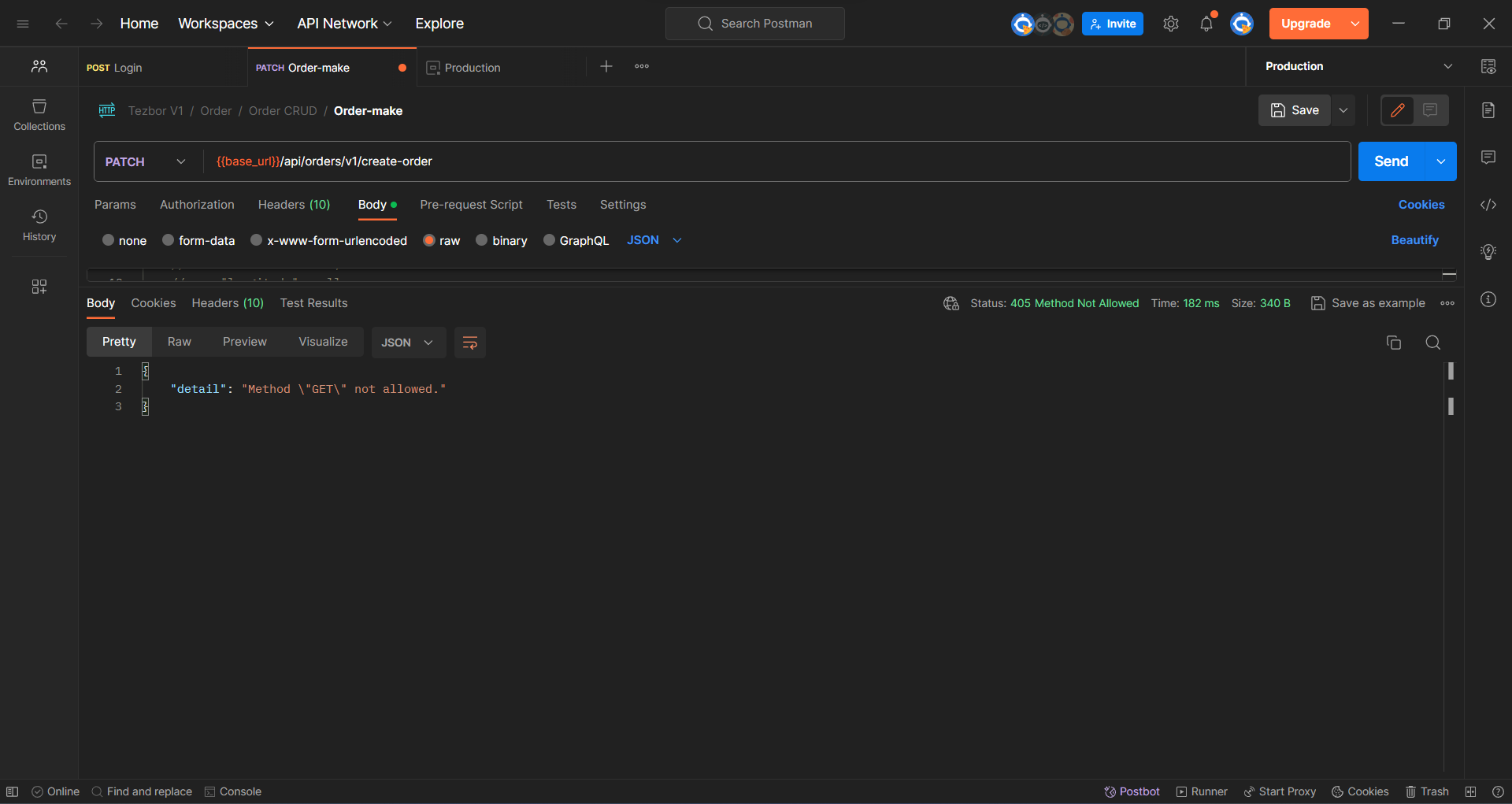The height and width of the screenshot is (804, 1512).
Task: Click the Send button
Action: (1391, 161)
